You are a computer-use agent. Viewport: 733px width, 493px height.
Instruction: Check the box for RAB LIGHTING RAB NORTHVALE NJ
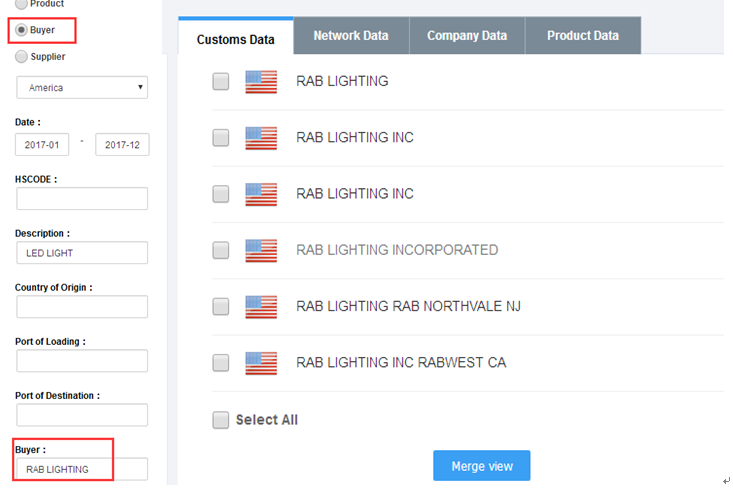tap(221, 306)
